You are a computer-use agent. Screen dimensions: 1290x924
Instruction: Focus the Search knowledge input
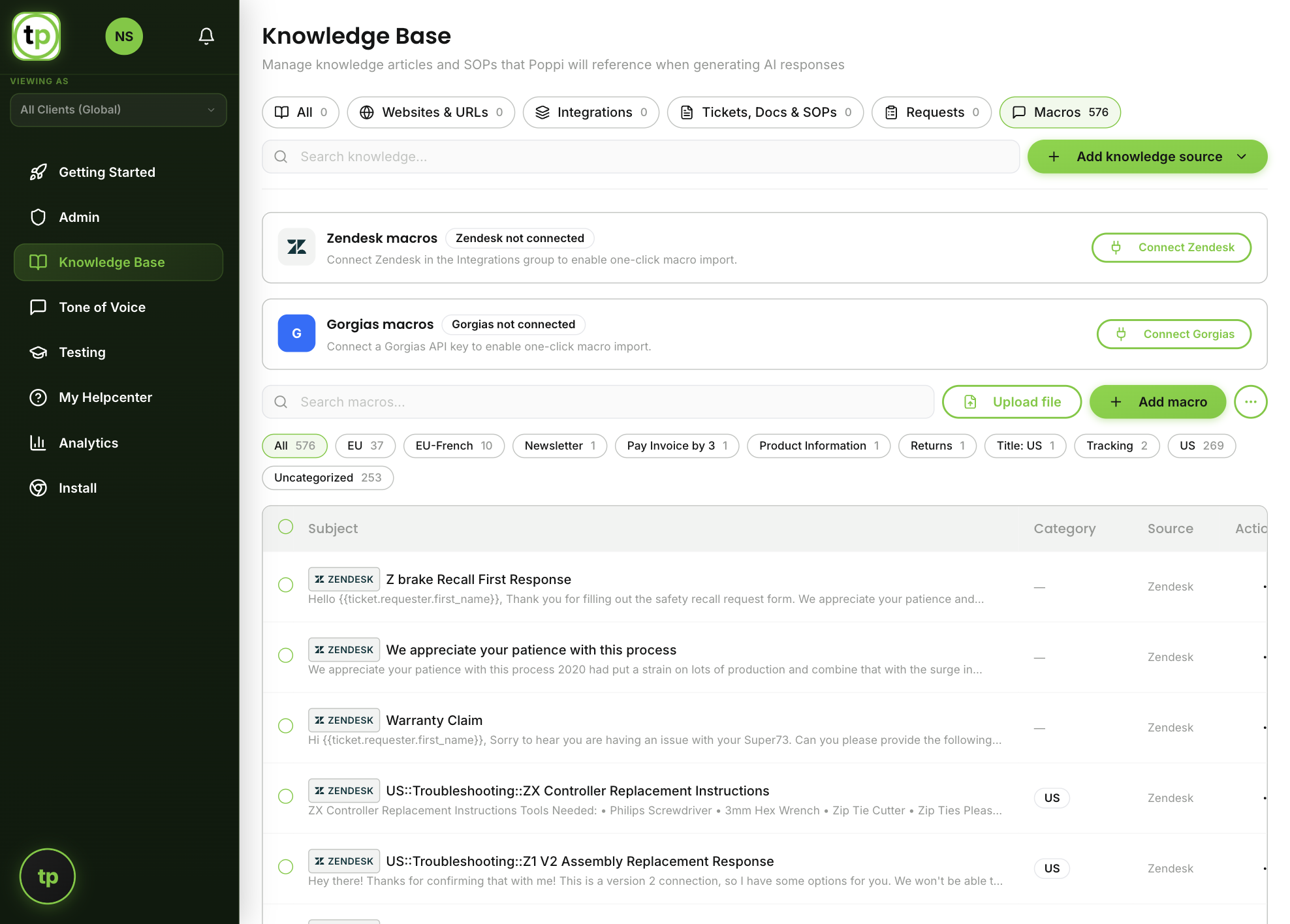click(x=640, y=157)
